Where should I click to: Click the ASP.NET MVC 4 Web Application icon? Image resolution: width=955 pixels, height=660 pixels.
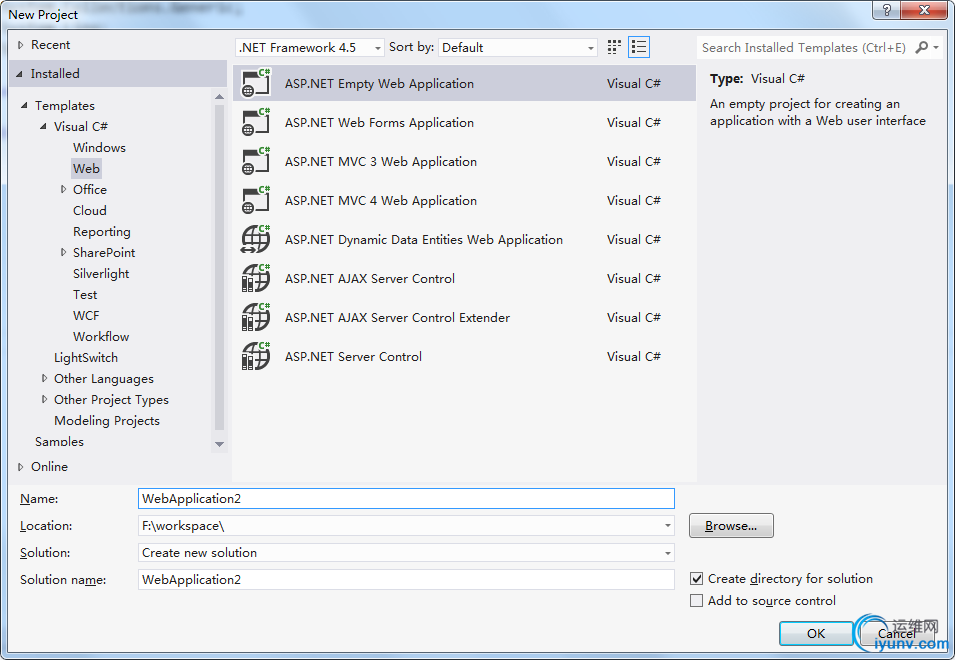[x=256, y=200]
